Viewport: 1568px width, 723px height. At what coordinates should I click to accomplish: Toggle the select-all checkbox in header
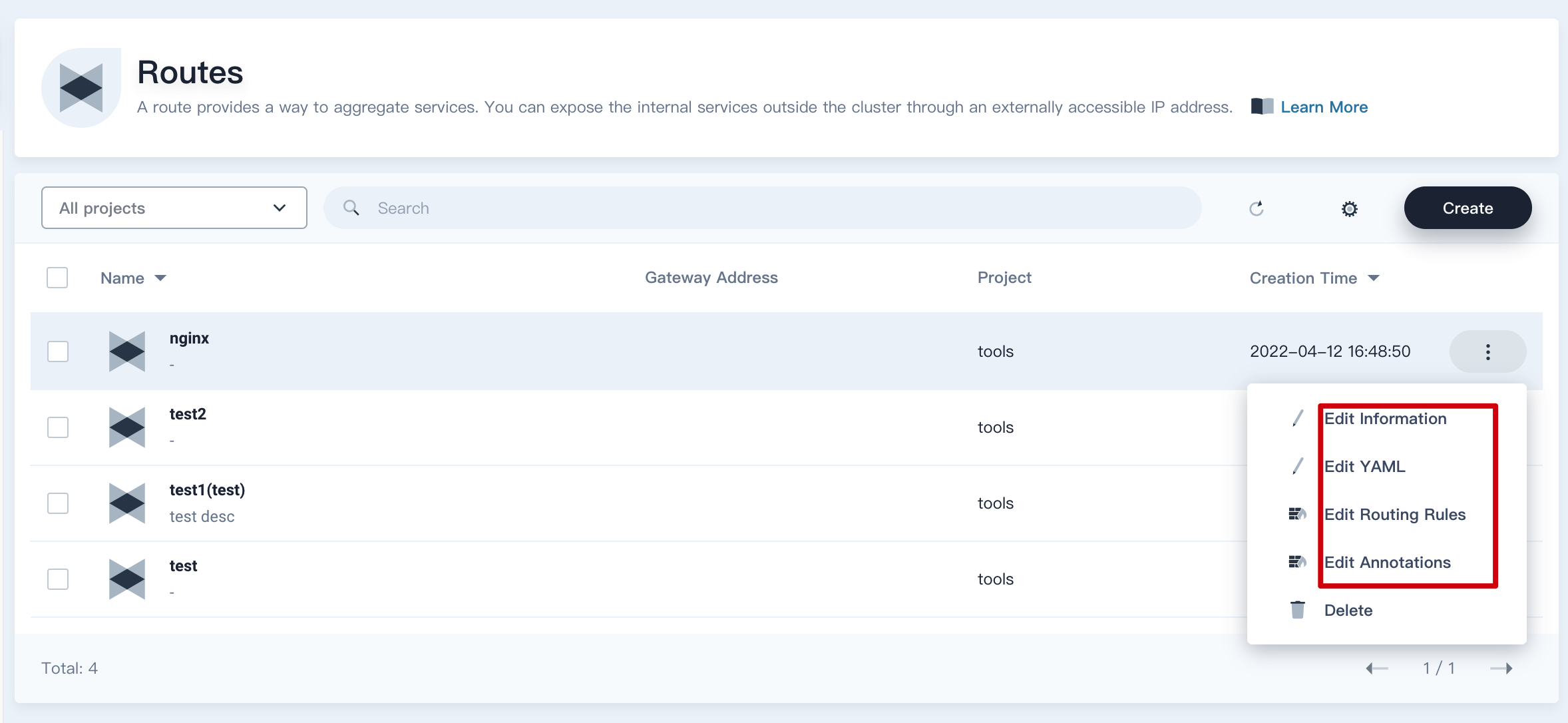(x=57, y=278)
